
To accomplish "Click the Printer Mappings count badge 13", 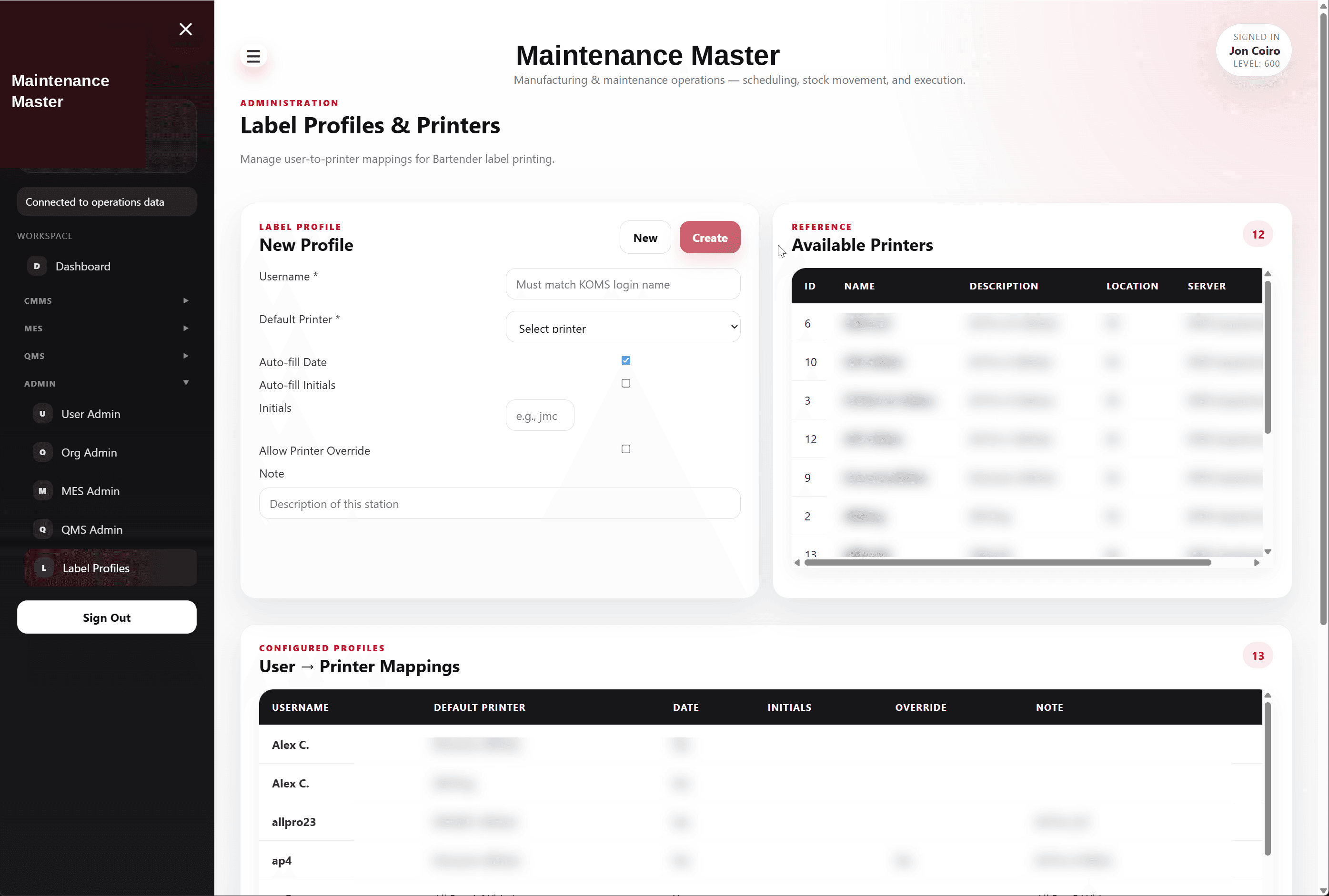I will (1258, 656).
